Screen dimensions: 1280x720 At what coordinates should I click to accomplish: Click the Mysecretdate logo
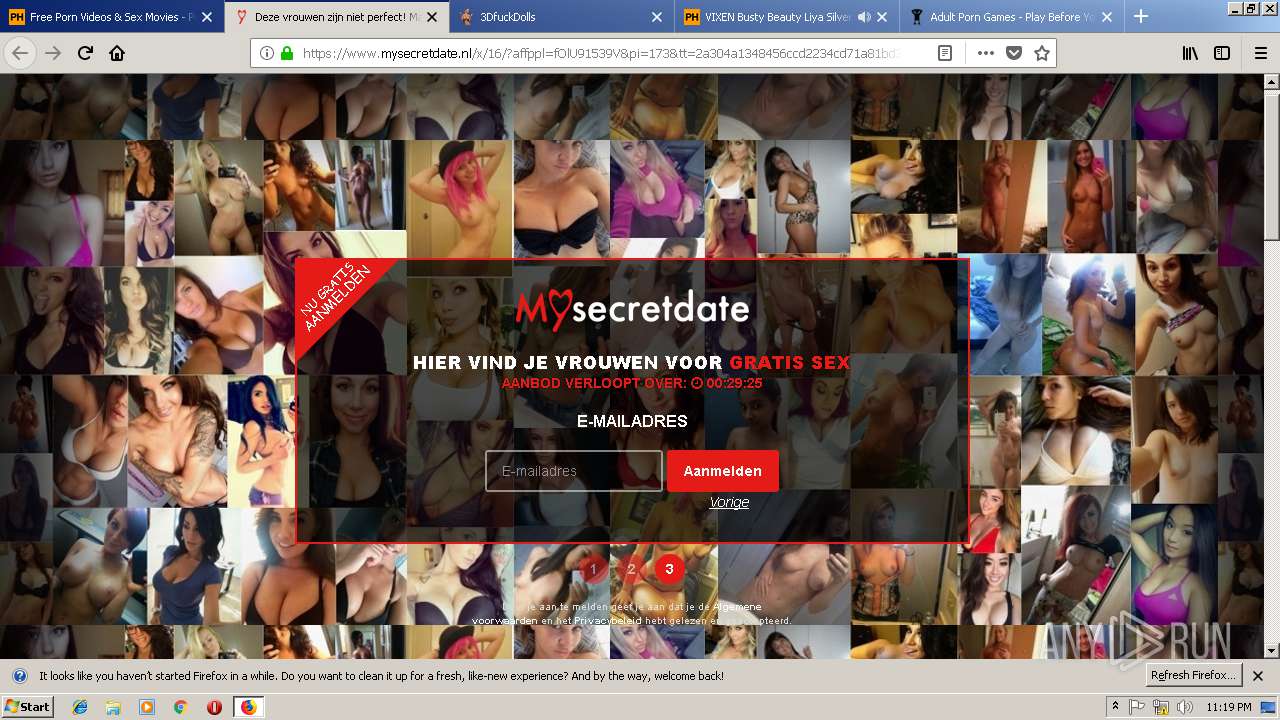(632, 309)
